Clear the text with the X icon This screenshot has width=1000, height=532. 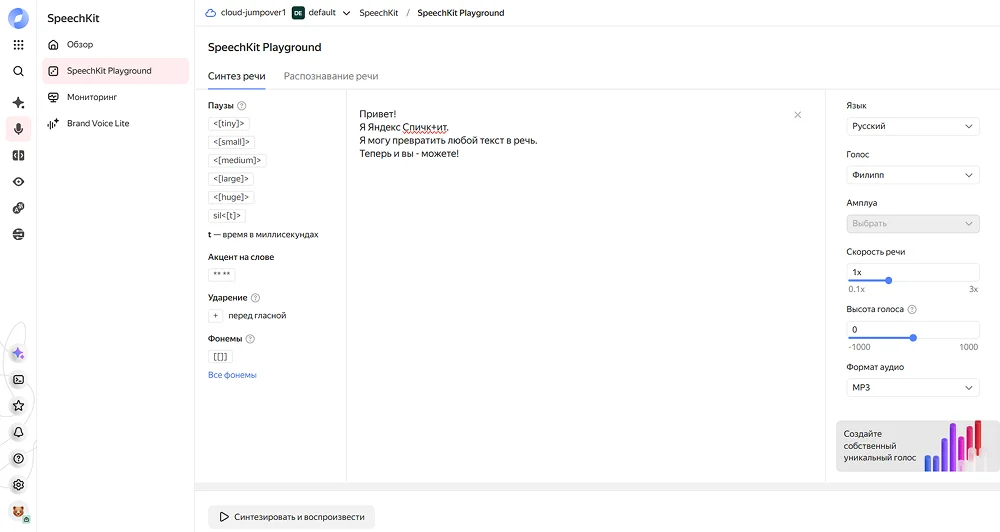click(797, 115)
